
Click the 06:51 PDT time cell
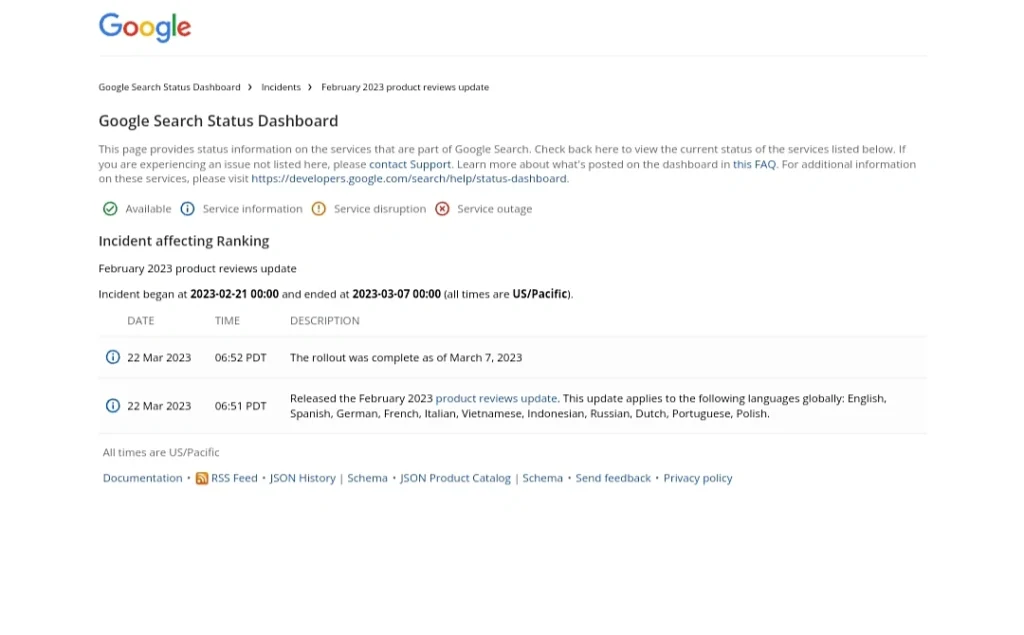click(240, 406)
